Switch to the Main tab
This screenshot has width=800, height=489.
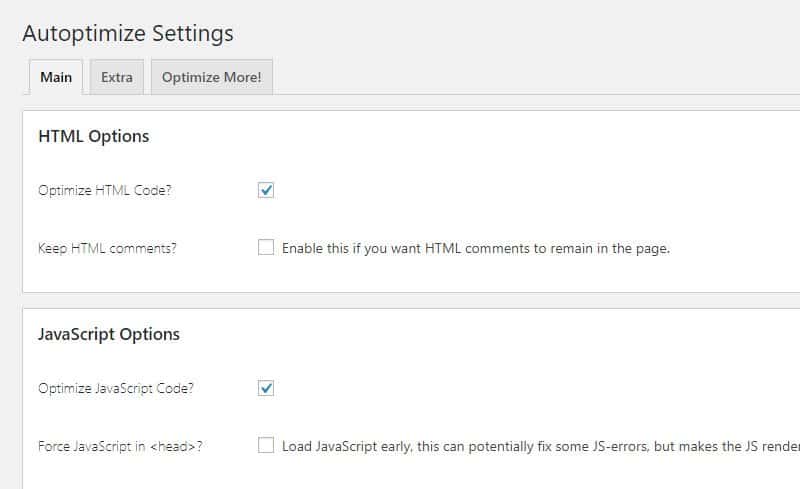pos(56,77)
